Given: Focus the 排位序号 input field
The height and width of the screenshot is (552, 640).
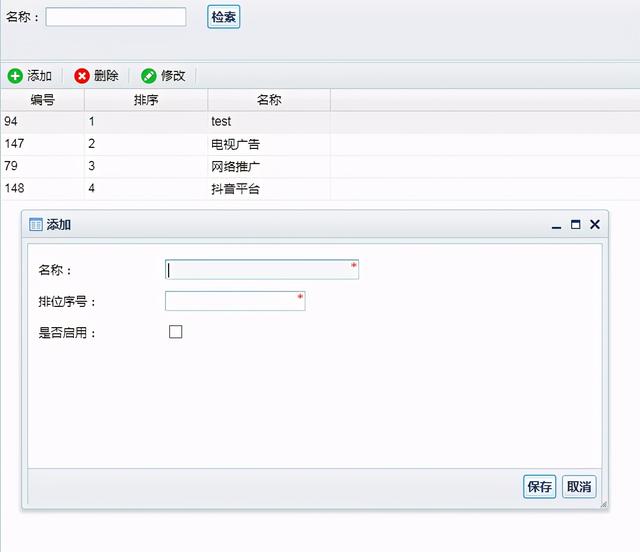Looking at the screenshot, I should pyautogui.click(x=235, y=301).
